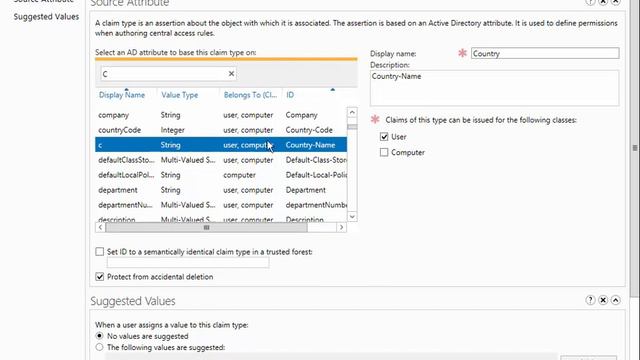The image size is (640, 360).
Task: Select The following values are suggested
Action: pyautogui.click(x=99, y=347)
